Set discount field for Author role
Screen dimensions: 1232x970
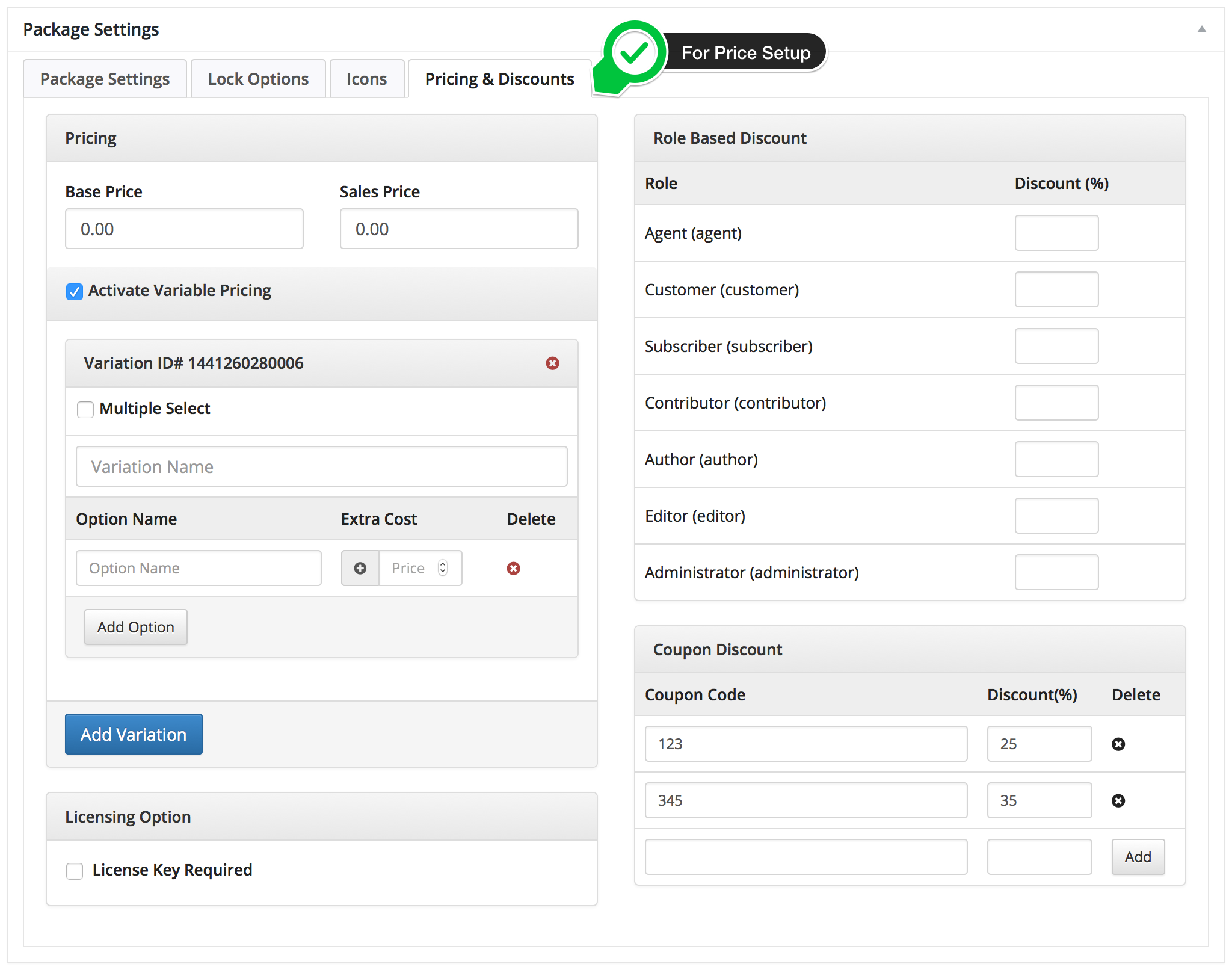(1056, 459)
